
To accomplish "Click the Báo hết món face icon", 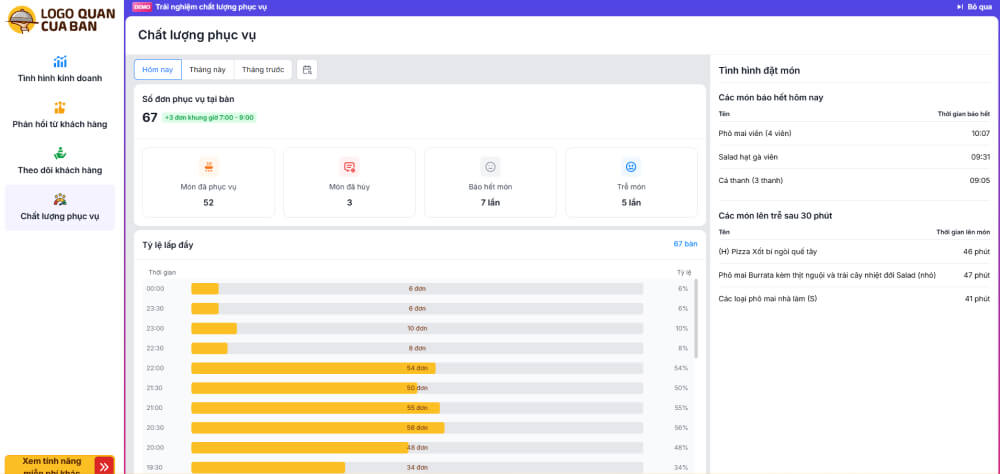I will [x=490, y=167].
